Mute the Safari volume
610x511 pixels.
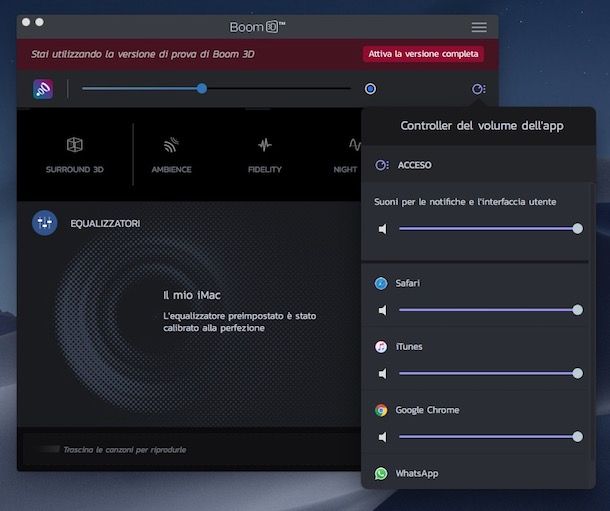pyautogui.click(x=383, y=310)
